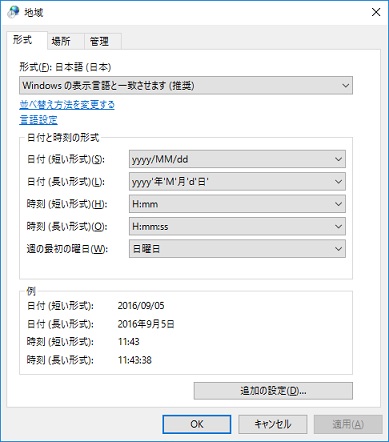Viewport: 389px width, 442px height.
Task: Select the 形式 tab
Action: 23,40
